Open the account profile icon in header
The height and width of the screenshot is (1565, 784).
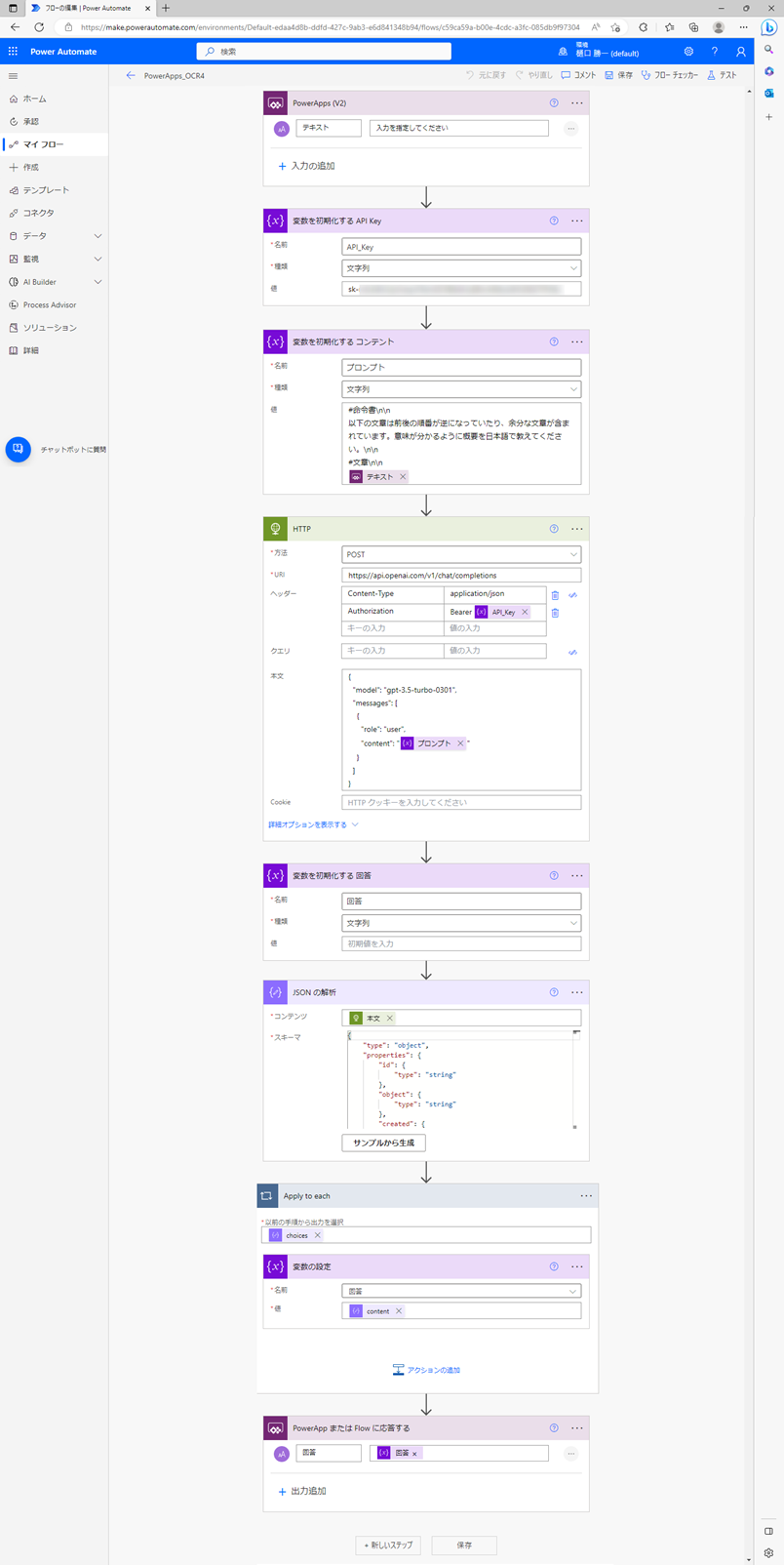coord(740,52)
